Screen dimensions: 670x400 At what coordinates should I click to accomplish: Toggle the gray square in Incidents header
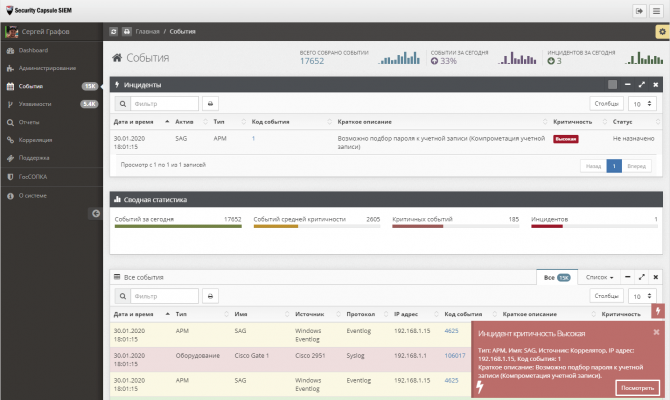(x=612, y=85)
